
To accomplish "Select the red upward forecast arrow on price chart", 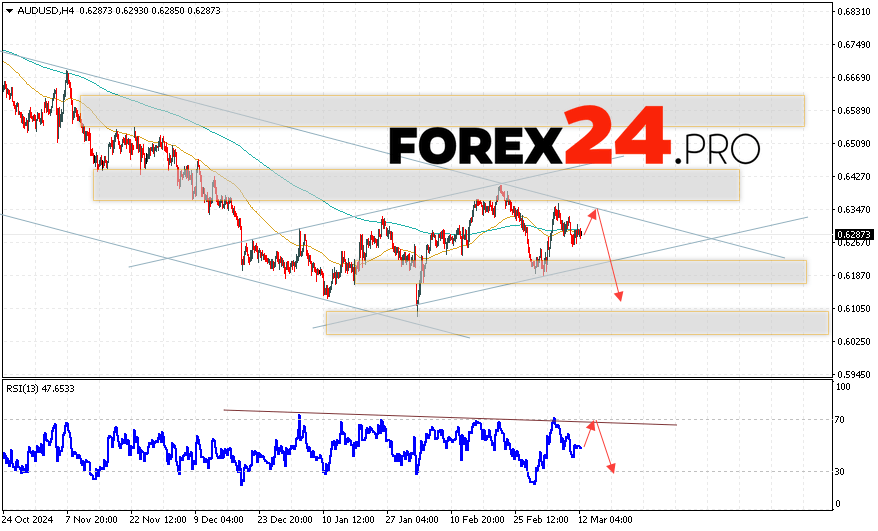I will pos(589,224).
